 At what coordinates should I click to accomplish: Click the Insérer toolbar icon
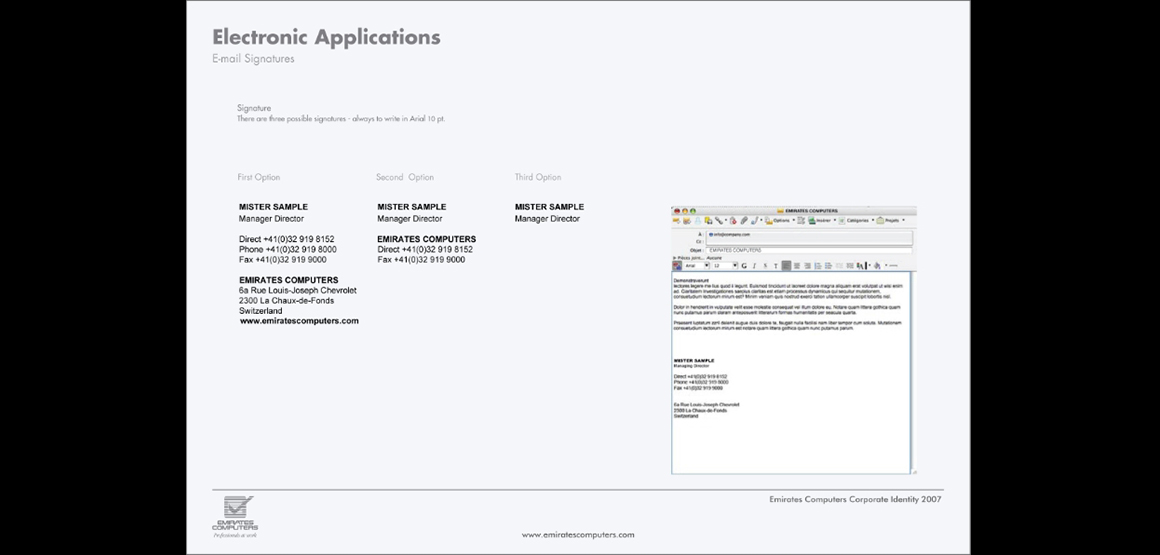click(x=814, y=220)
